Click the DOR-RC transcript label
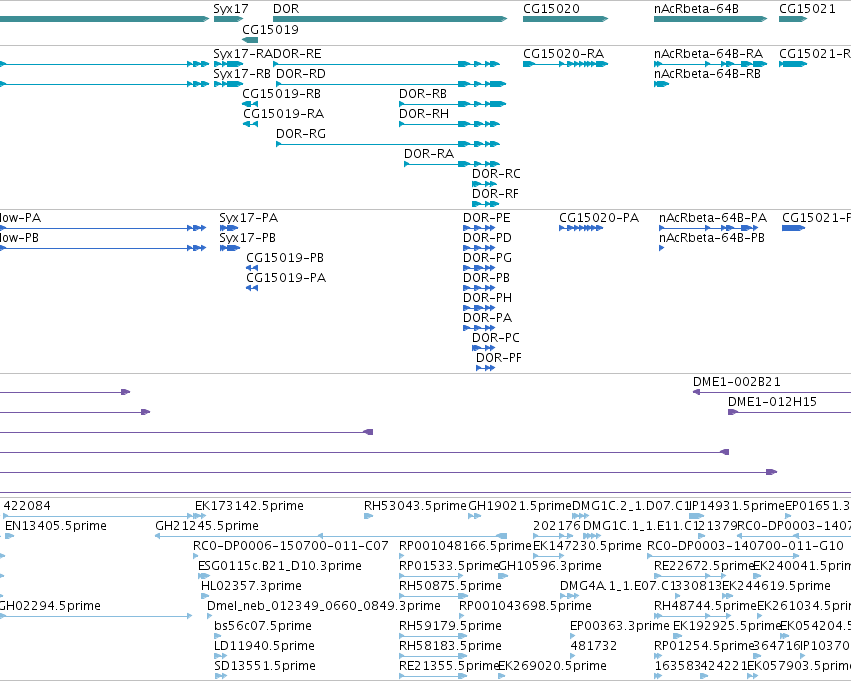 (x=496, y=174)
